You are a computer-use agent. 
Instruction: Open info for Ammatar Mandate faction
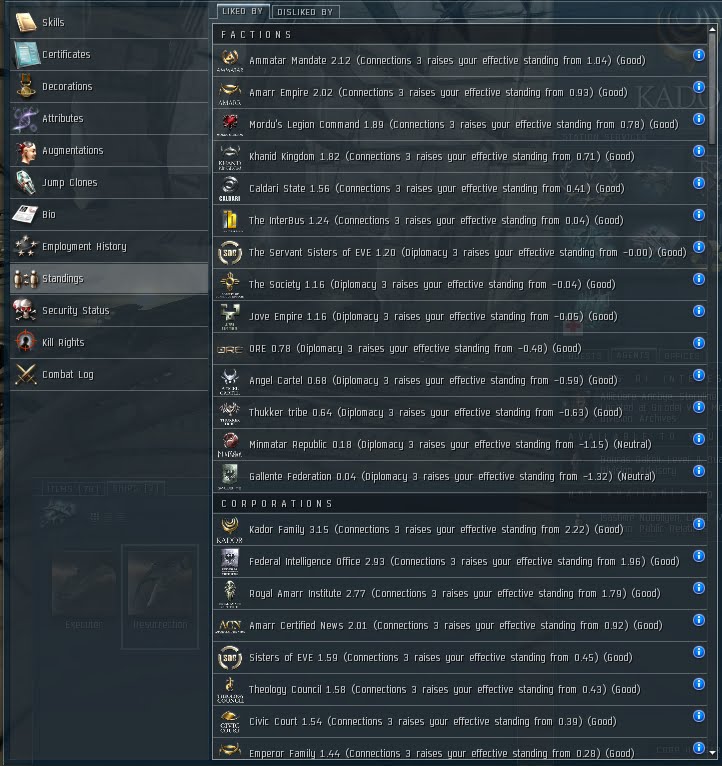pos(699,55)
